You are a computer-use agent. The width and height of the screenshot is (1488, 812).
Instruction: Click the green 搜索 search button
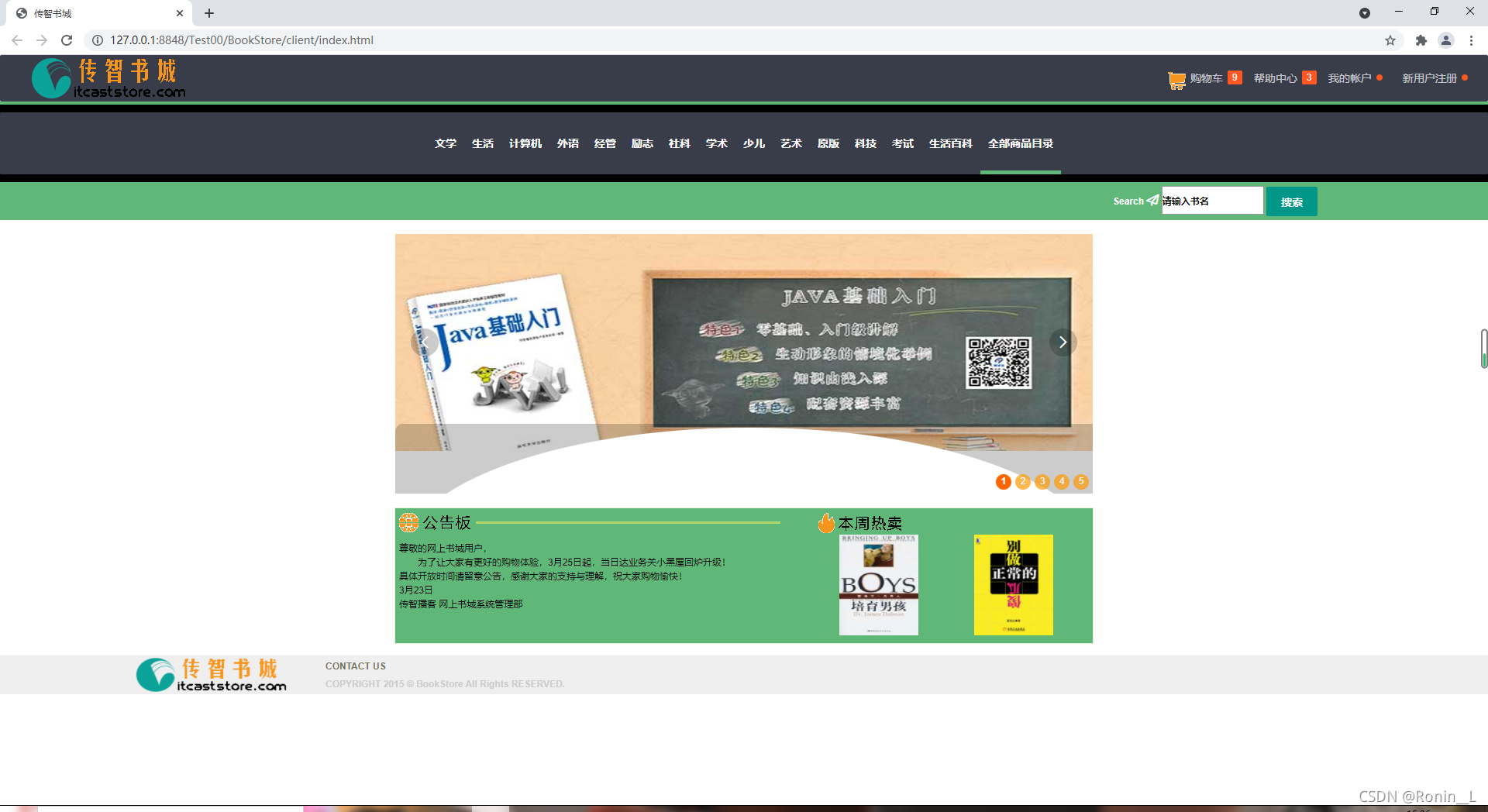click(x=1291, y=201)
